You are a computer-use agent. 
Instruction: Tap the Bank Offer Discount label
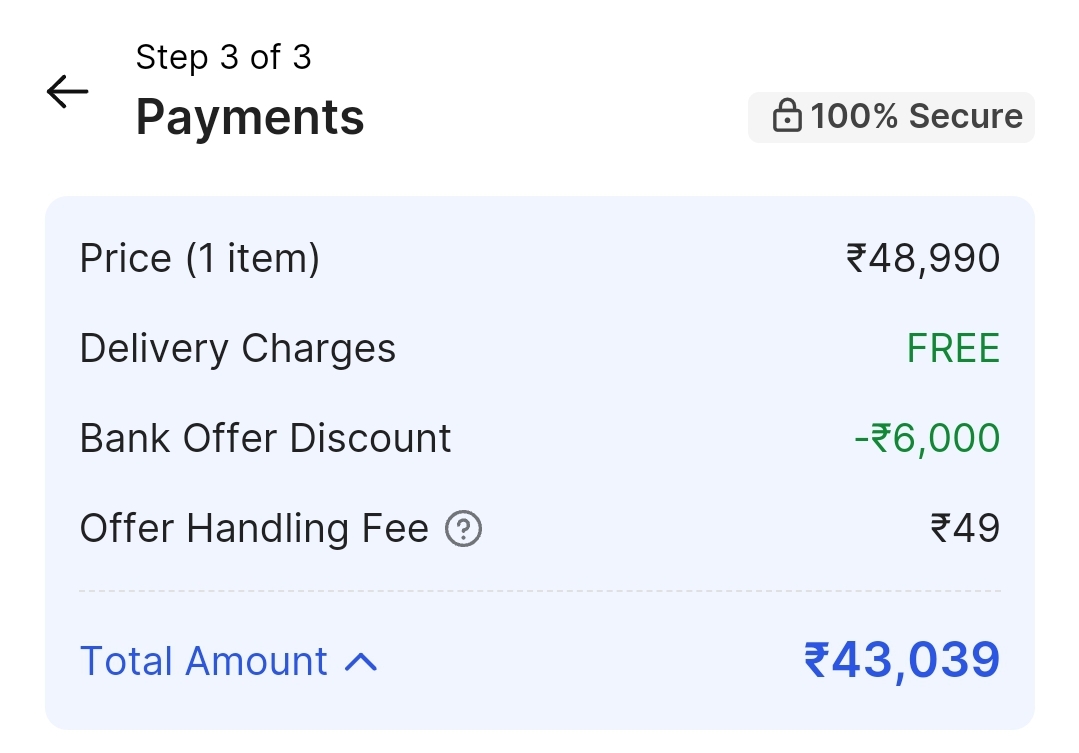pos(266,439)
